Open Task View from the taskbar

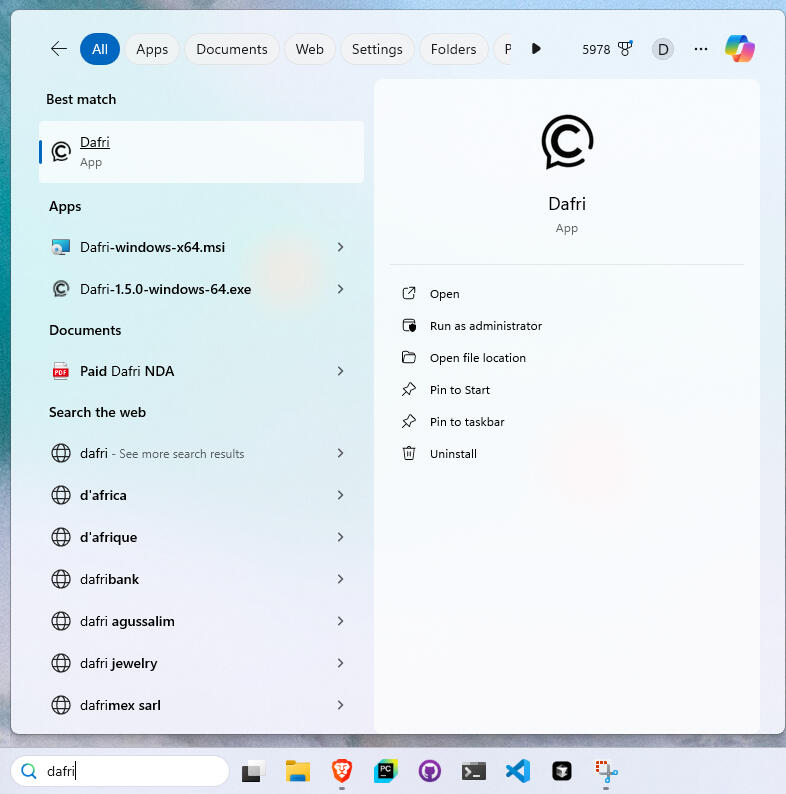(x=253, y=771)
